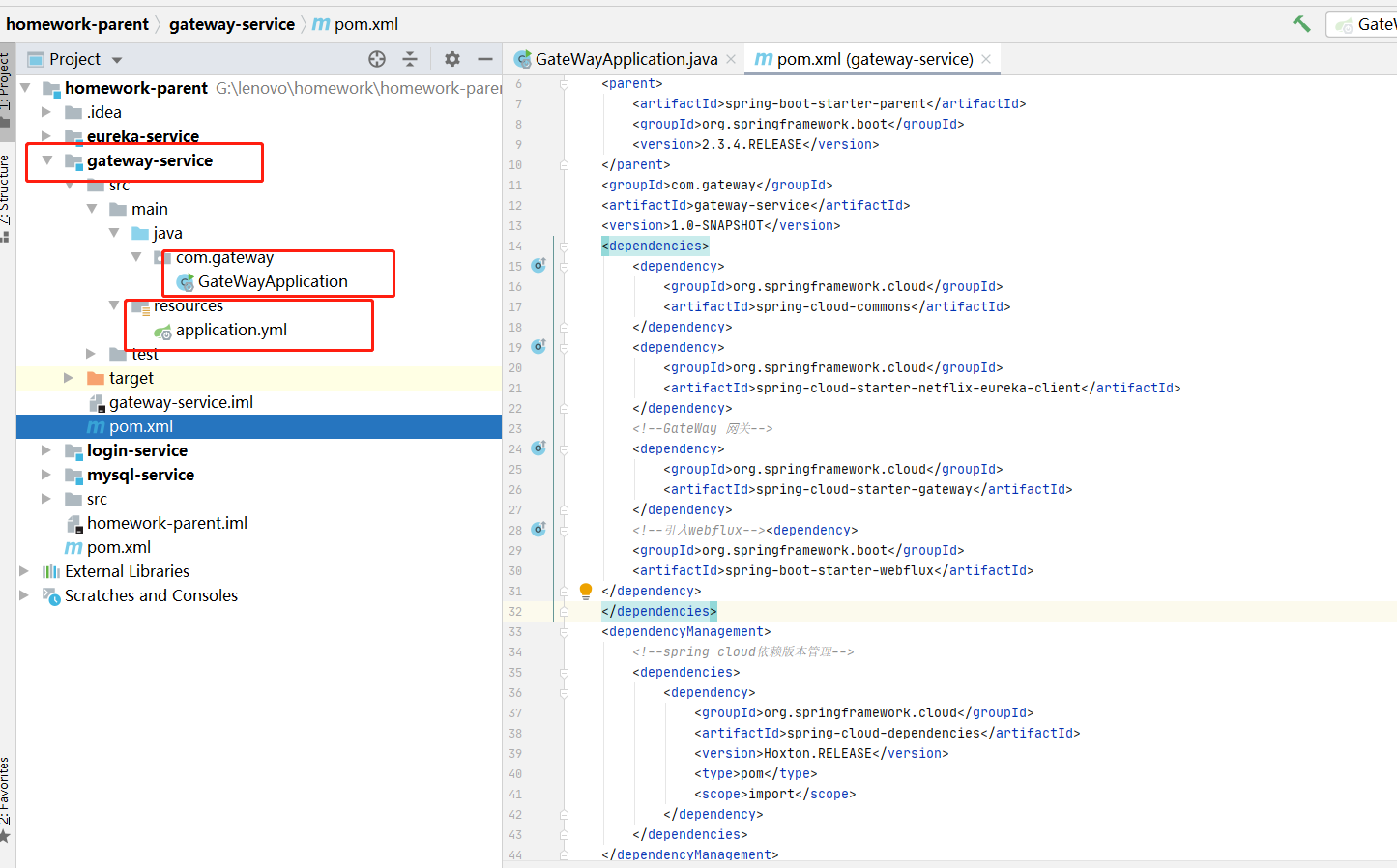Collapse the gateway-service module

click(46, 160)
